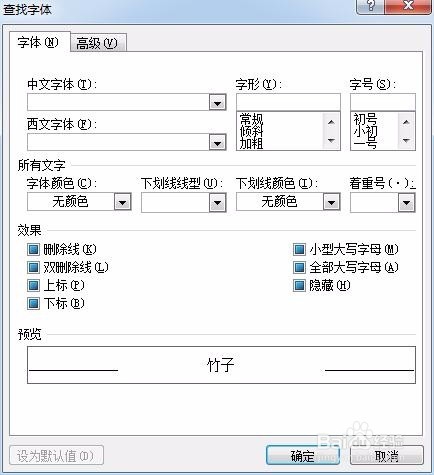
Task: Select the 字体 tab
Action: pyautogui.click(x=39, y=42)
